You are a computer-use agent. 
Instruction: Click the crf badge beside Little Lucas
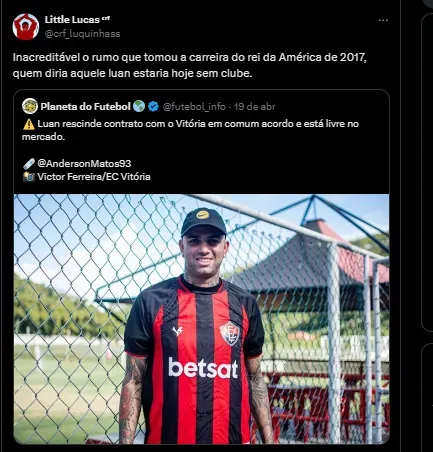(x=106, y=18)
